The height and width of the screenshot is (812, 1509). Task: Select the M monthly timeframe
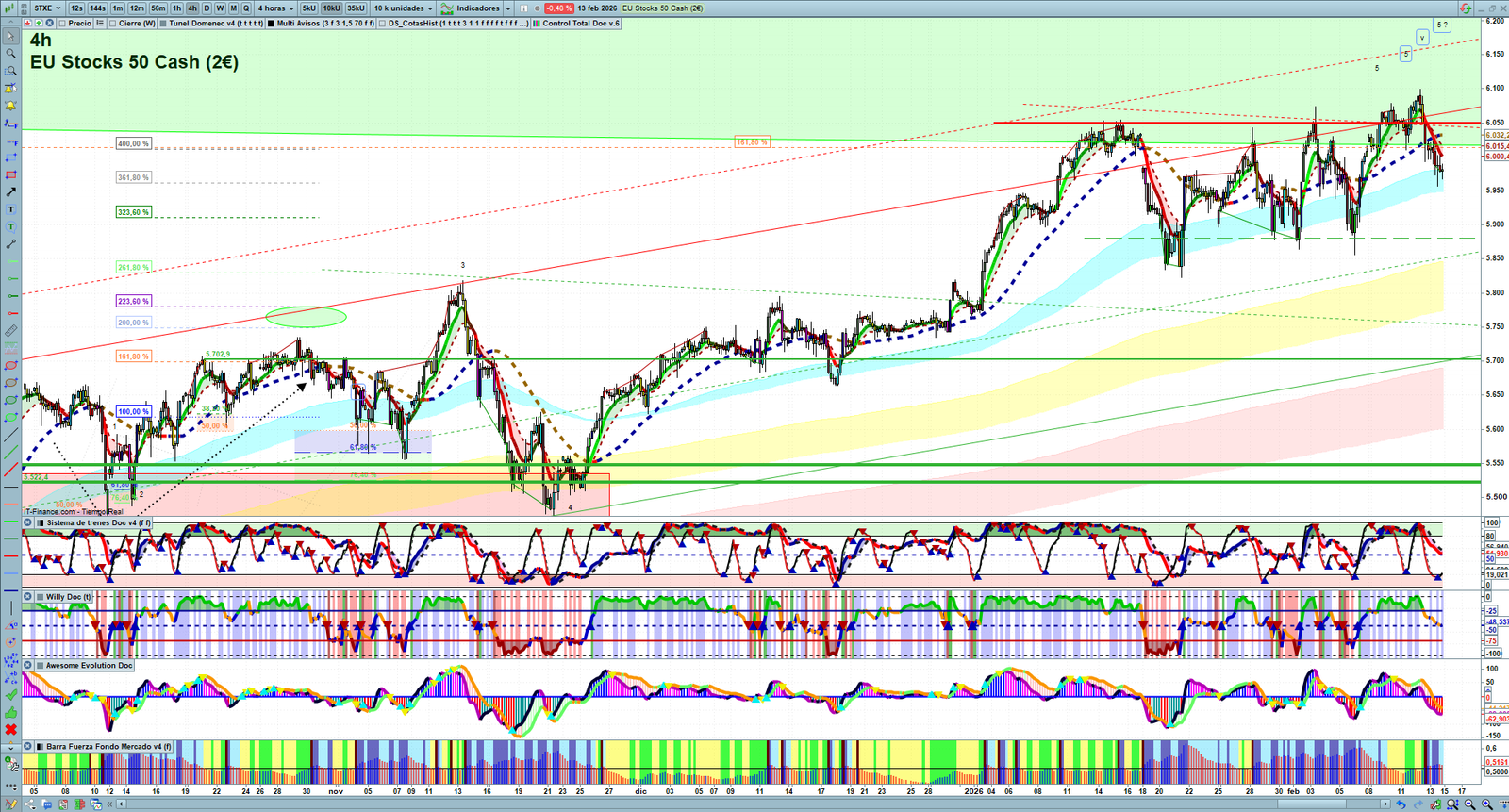point(233,8)
